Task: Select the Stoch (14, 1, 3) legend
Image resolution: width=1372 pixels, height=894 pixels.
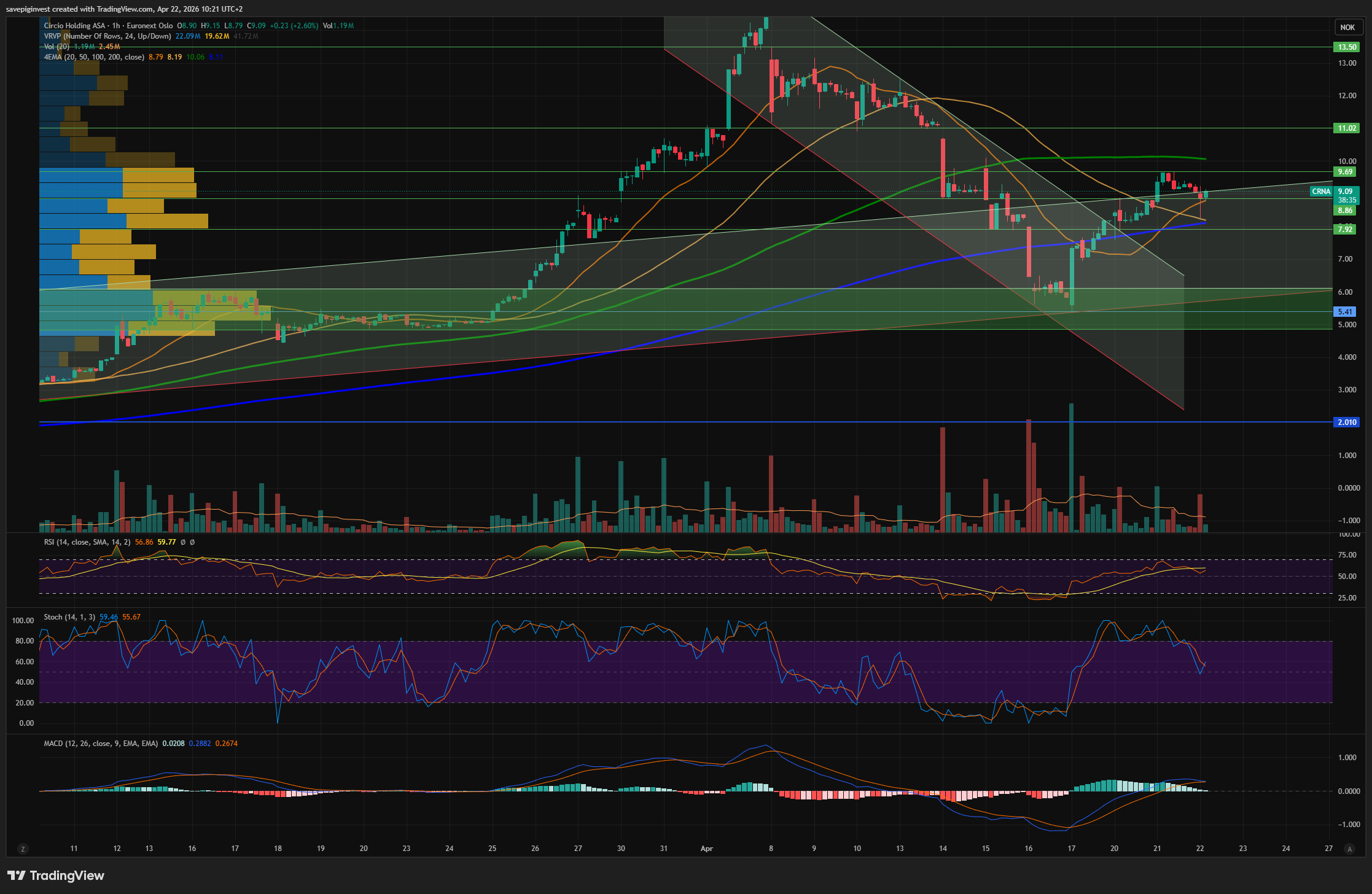Action: point(69,617)
